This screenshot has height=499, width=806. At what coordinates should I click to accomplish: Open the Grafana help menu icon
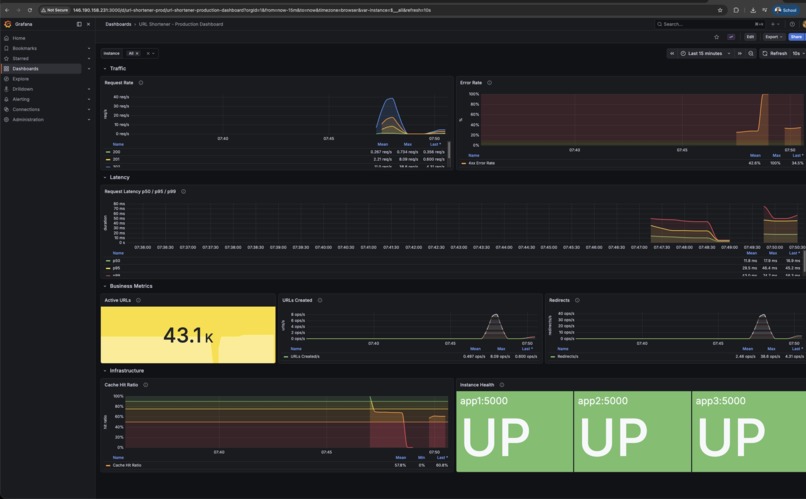tap(792, 24)
